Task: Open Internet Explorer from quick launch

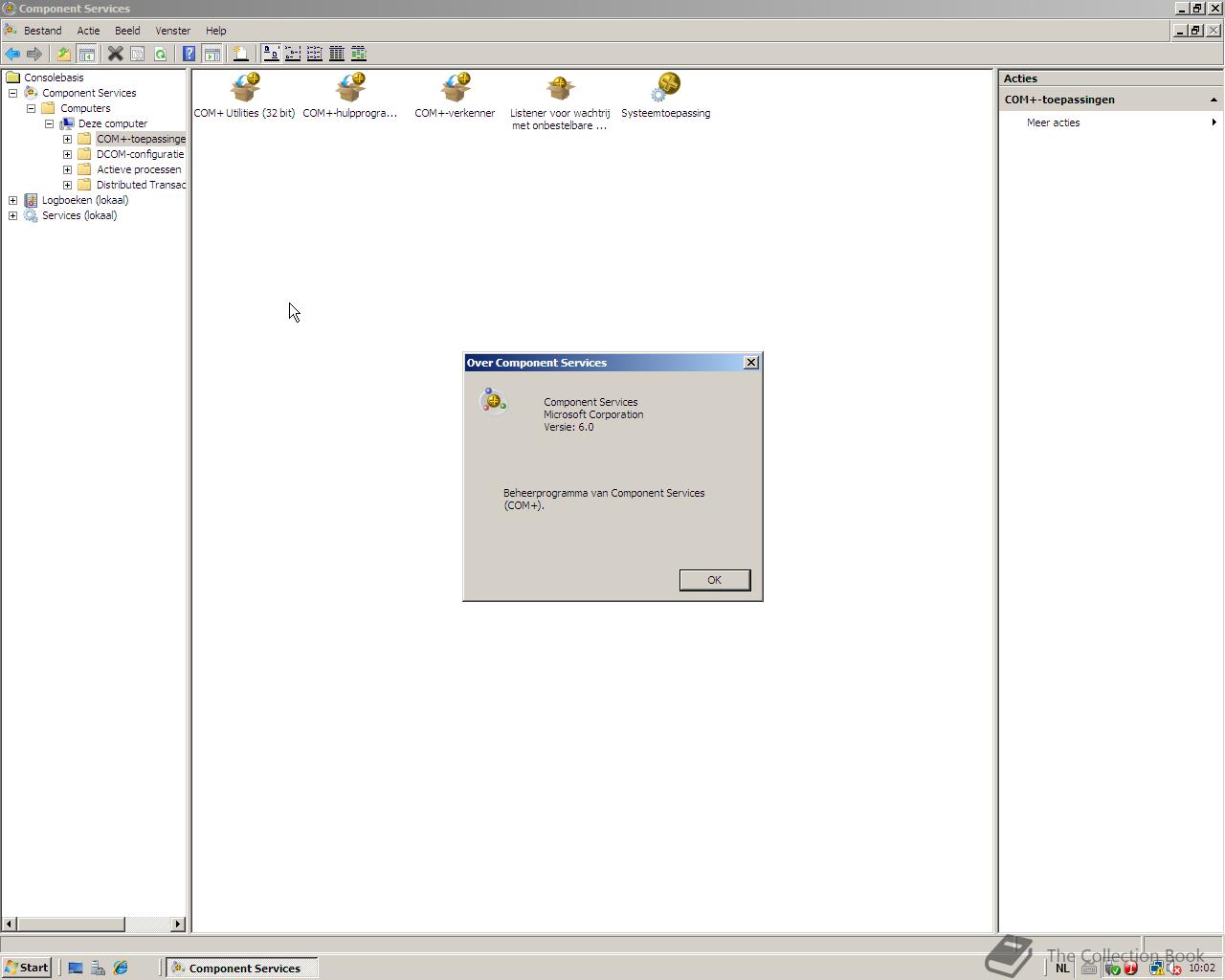Action: (x=121, y=969)
